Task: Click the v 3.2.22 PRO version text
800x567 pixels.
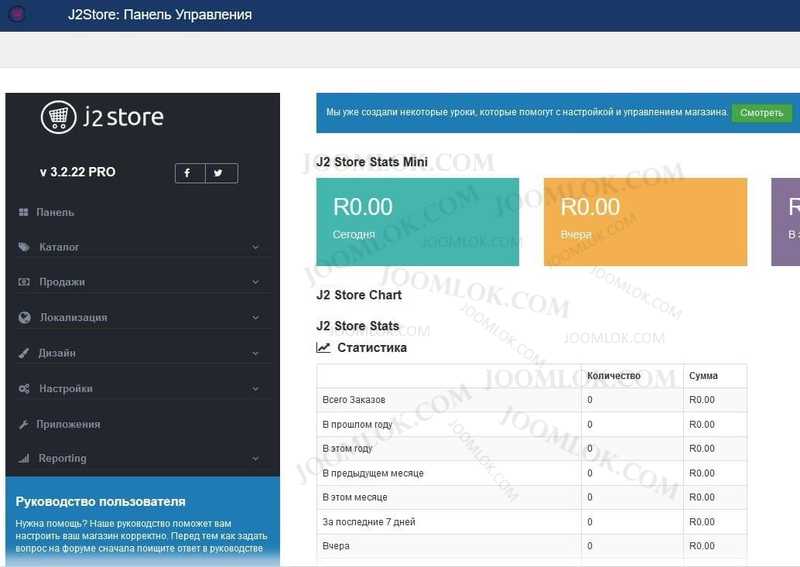Action: 78,172
